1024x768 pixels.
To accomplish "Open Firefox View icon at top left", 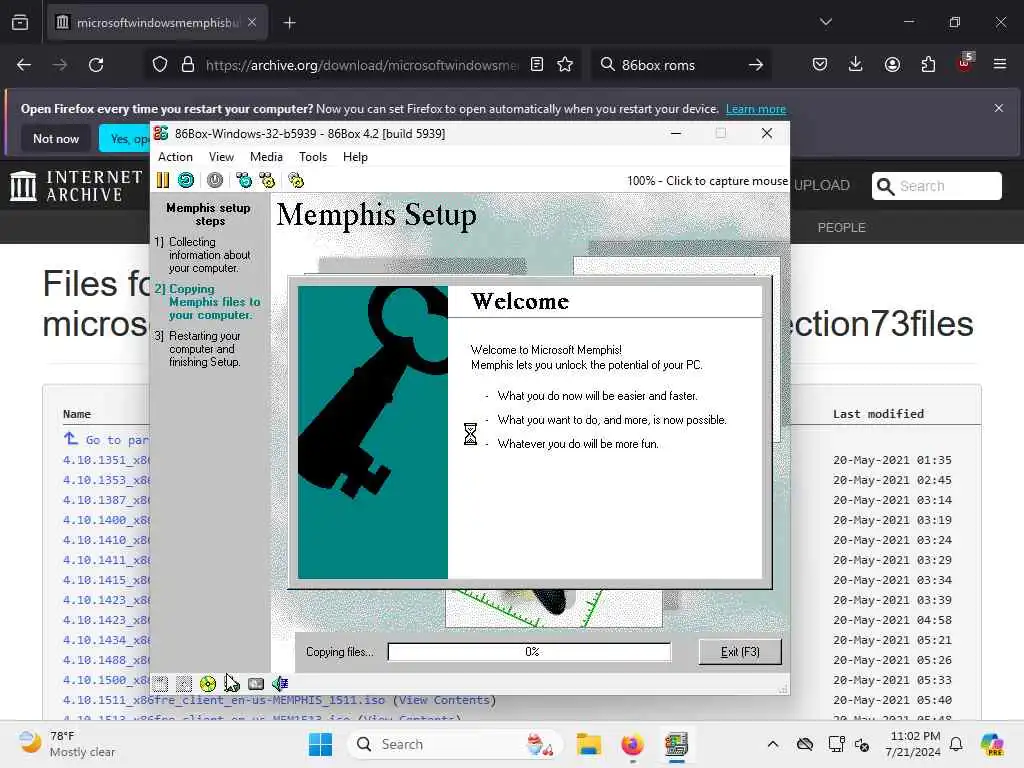I will tap(20, 22).
